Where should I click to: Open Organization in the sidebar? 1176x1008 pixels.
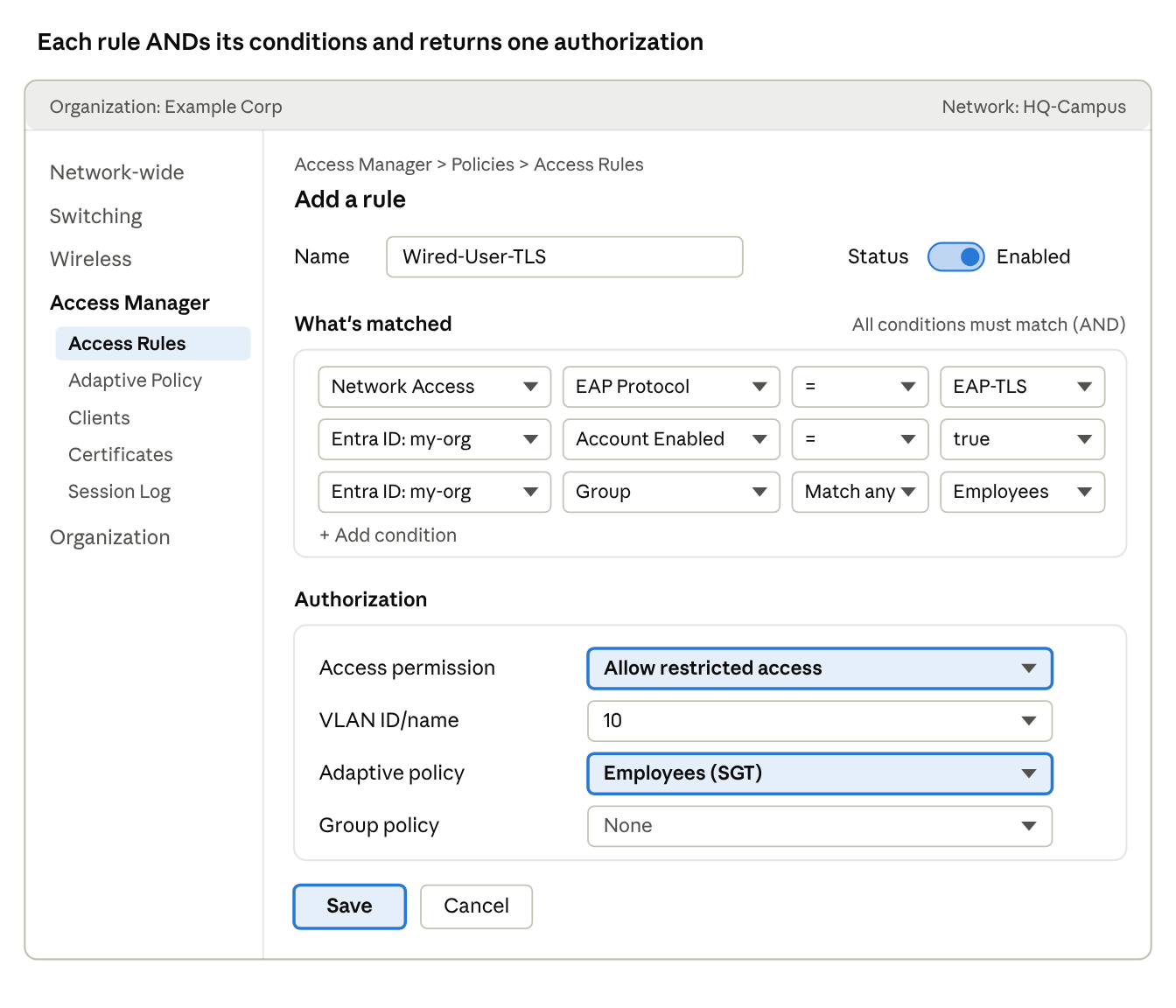110,537
